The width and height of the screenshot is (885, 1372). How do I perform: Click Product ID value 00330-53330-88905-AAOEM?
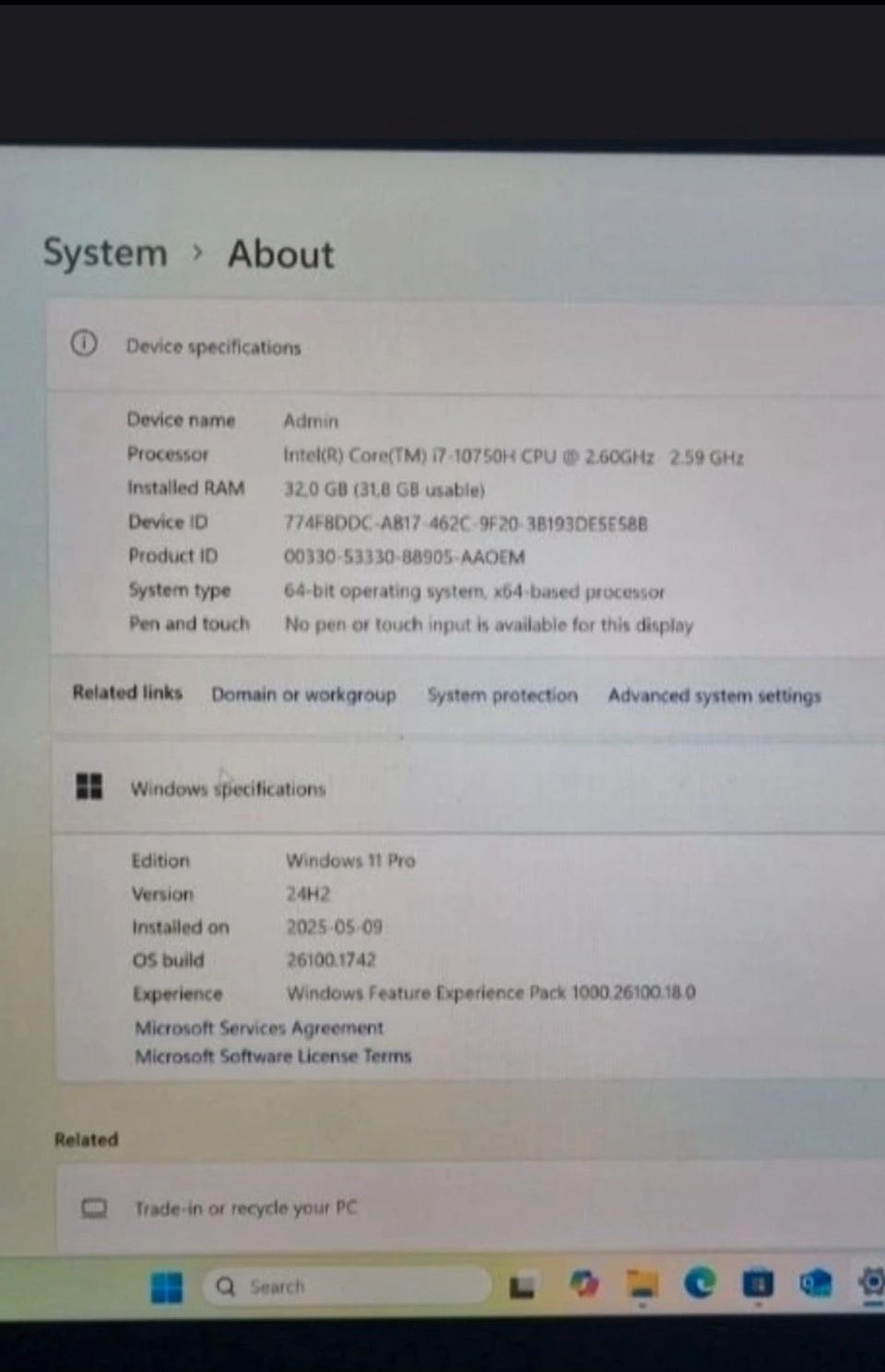(x=405, y=557)
